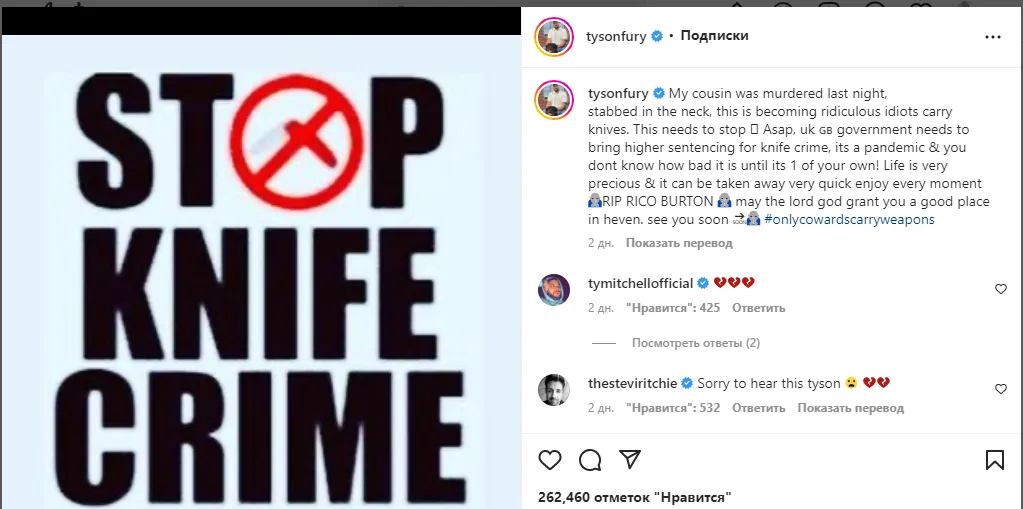Viewport: 1023px width, 509px height.
Task: Reply to thesteviritchie's comment
Action: pos(758,408)
